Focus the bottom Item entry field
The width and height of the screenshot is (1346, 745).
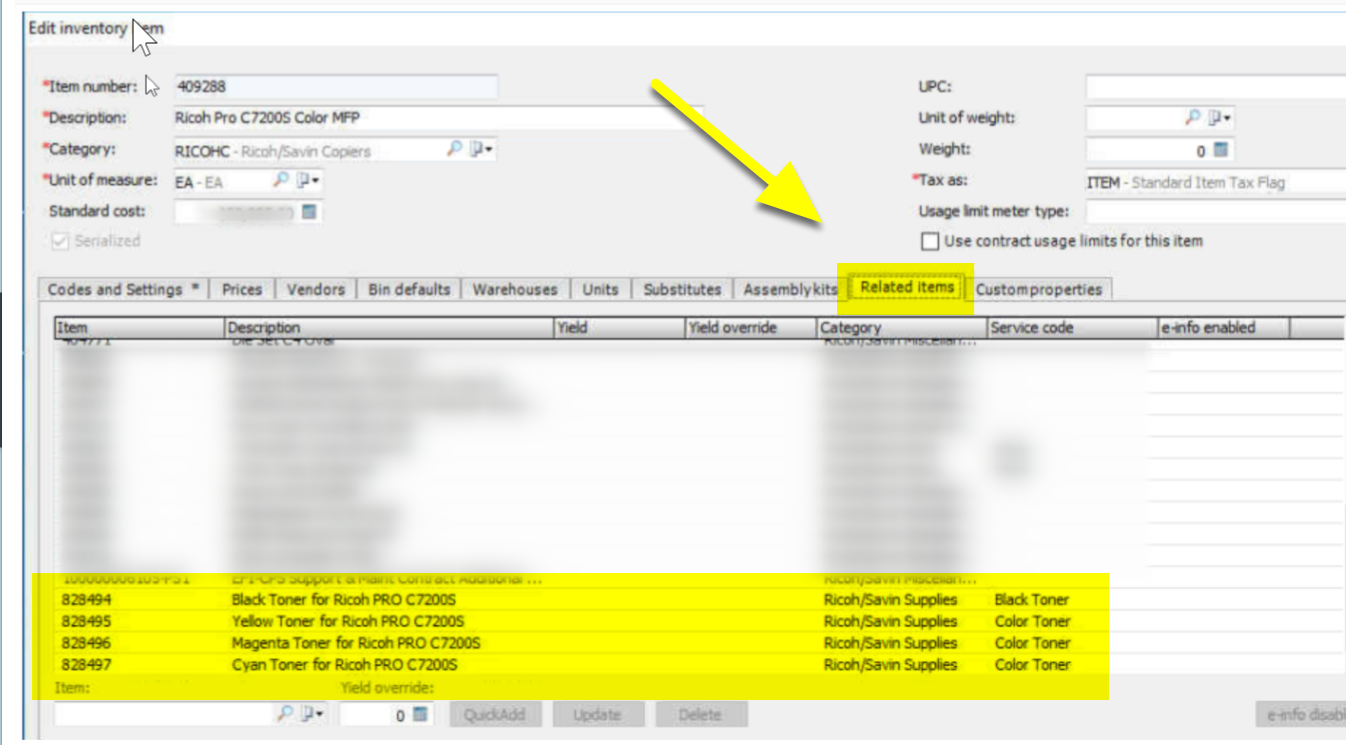[x=163, y=714]
